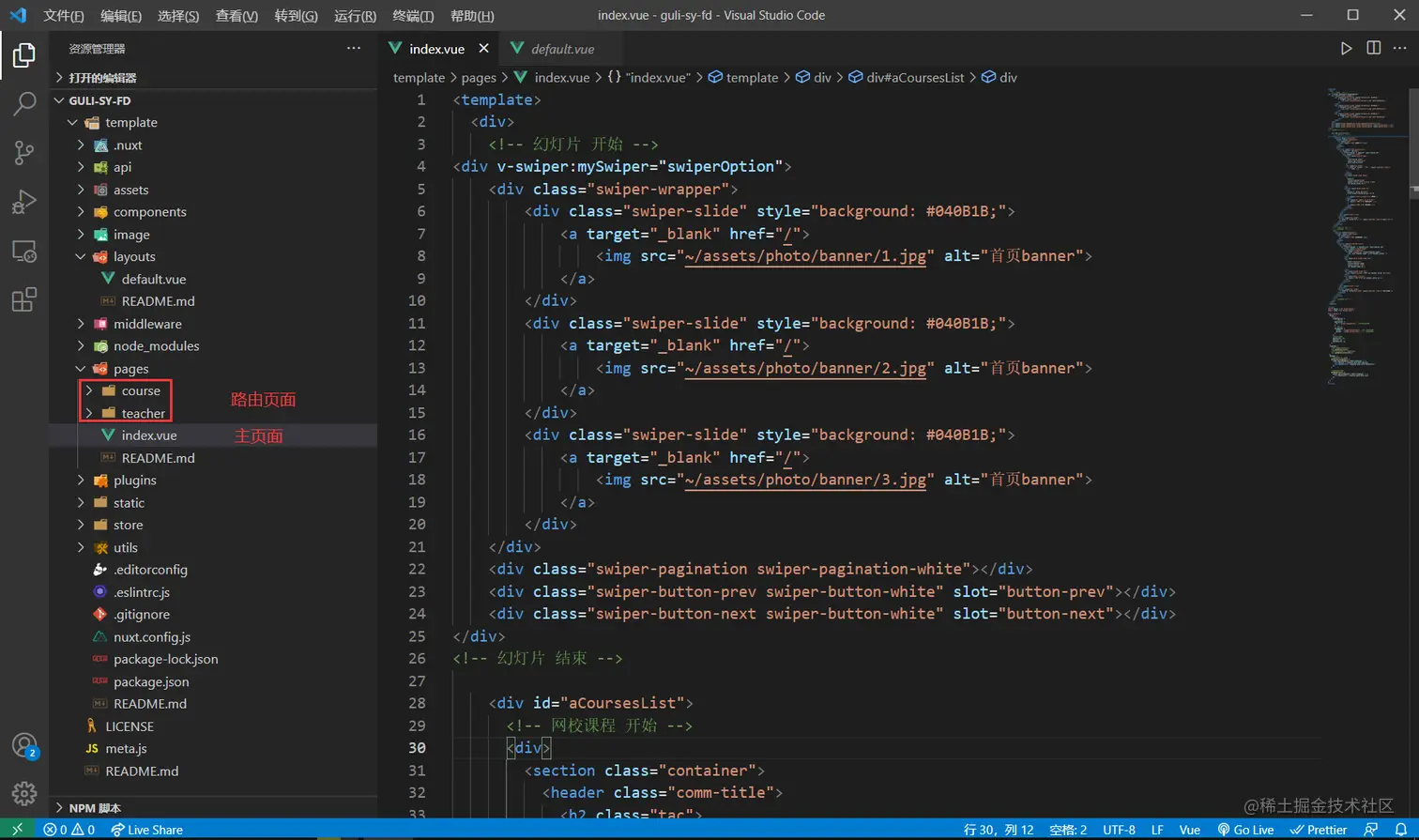Click the remote window indicator in status bar

(x=17, y=830)
